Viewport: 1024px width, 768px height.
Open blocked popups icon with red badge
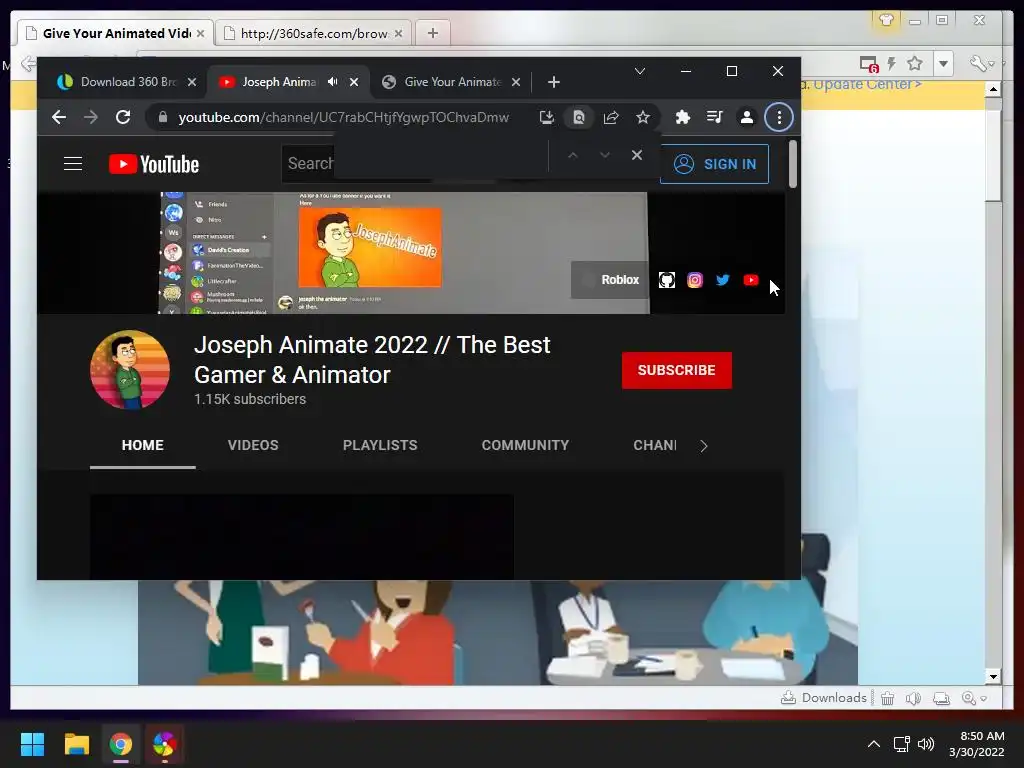coord(869,63)
